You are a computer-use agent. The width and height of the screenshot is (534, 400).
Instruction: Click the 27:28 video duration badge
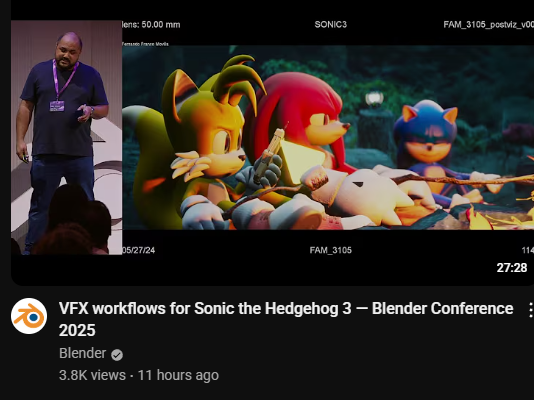512,268
